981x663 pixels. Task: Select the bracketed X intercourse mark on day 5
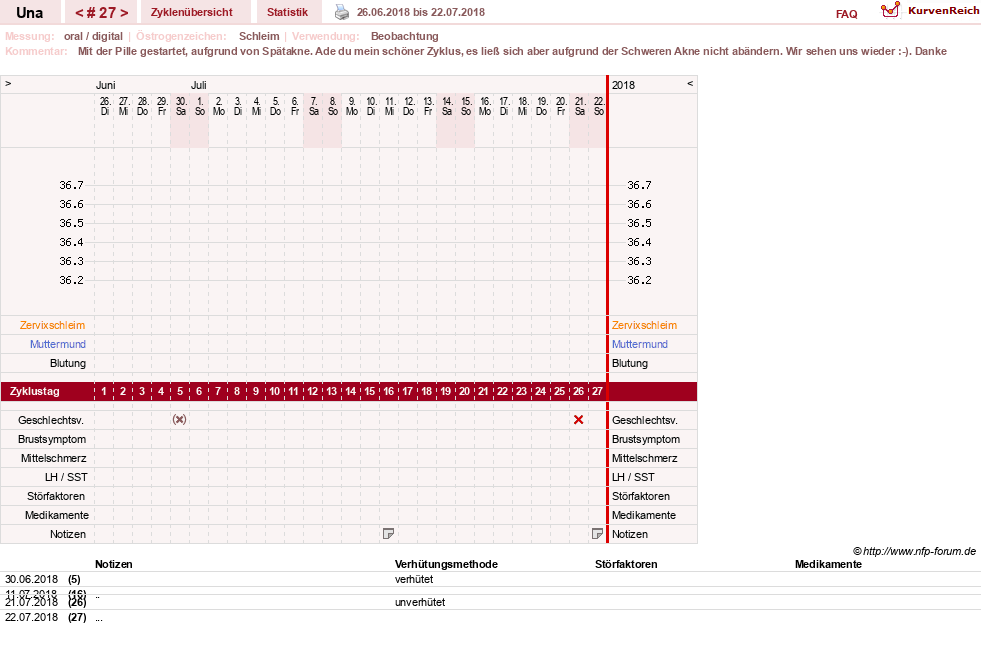click(180, 420)
